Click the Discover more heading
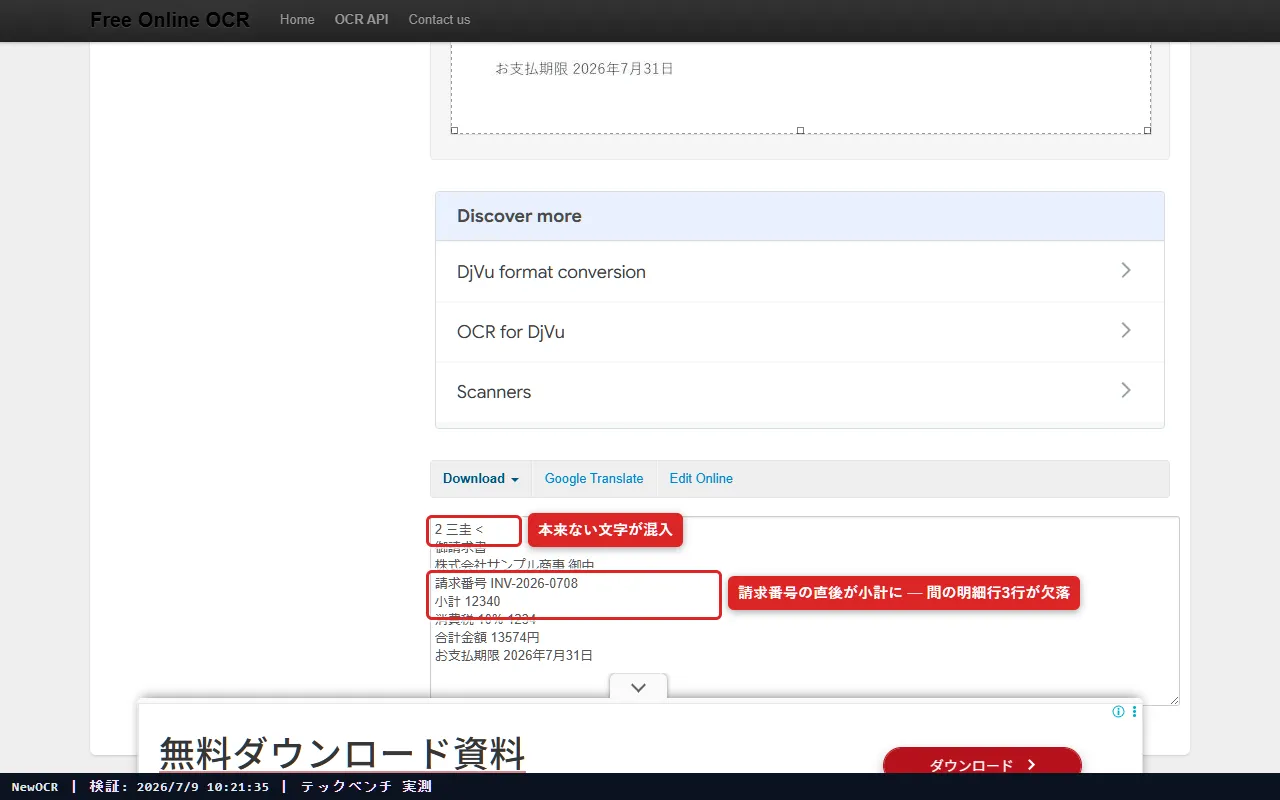 click(x=519, y=216)
